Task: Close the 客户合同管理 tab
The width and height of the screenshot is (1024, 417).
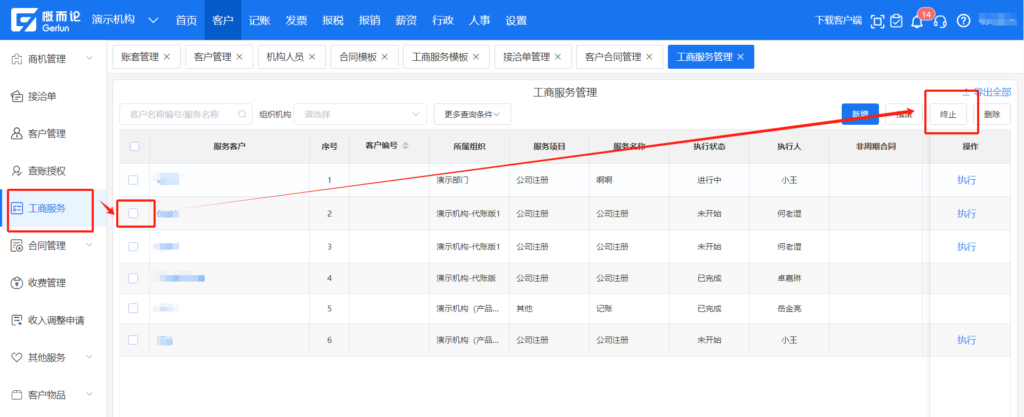Action: point(649,57)
